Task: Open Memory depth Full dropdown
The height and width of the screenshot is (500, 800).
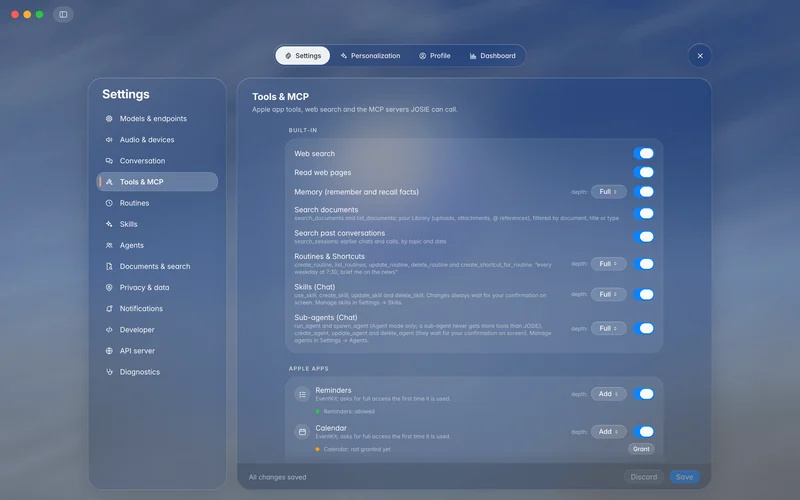Action: pos(609,192)
